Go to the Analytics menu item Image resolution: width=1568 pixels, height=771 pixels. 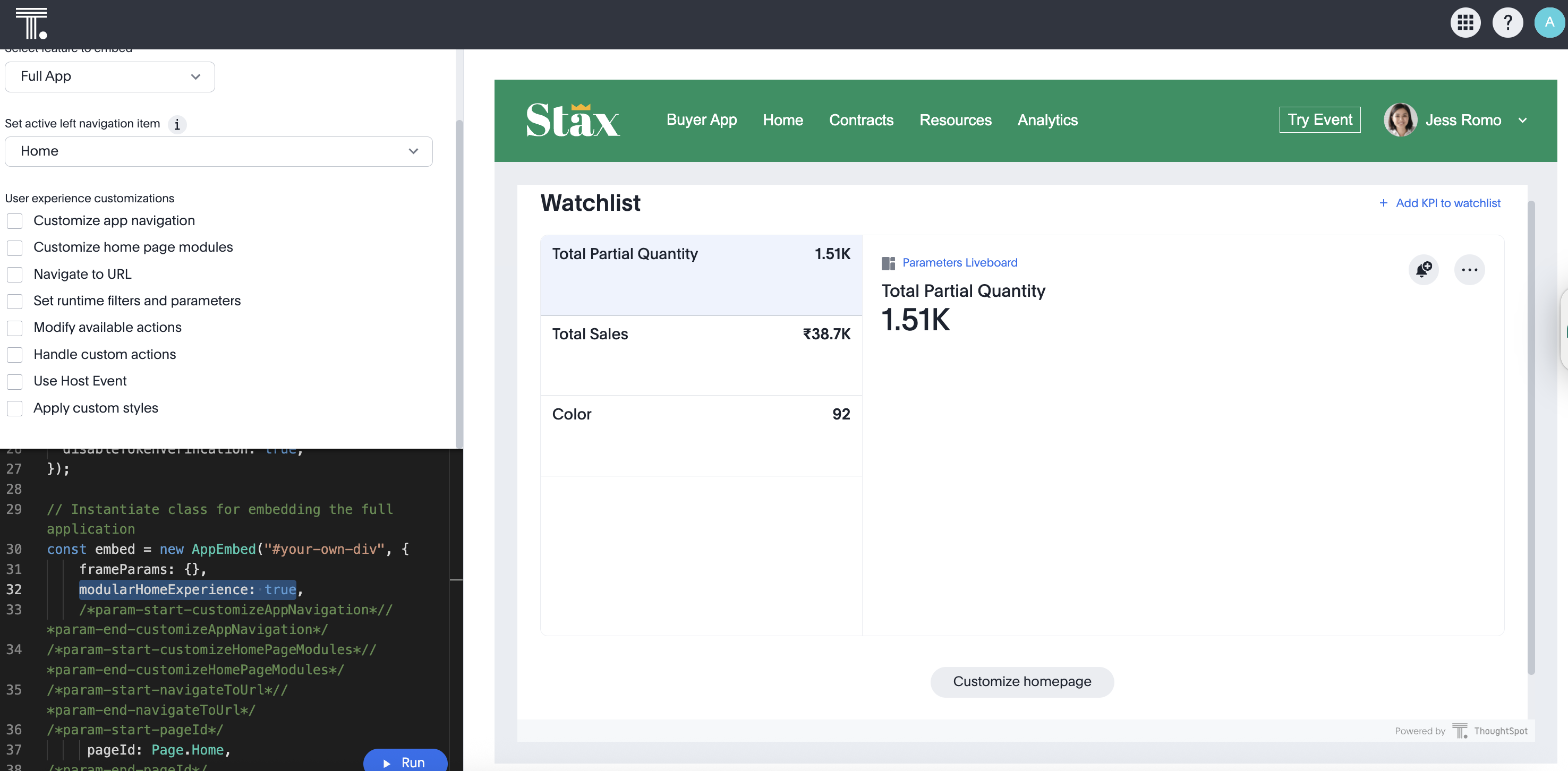click(x=1047, y=121)
